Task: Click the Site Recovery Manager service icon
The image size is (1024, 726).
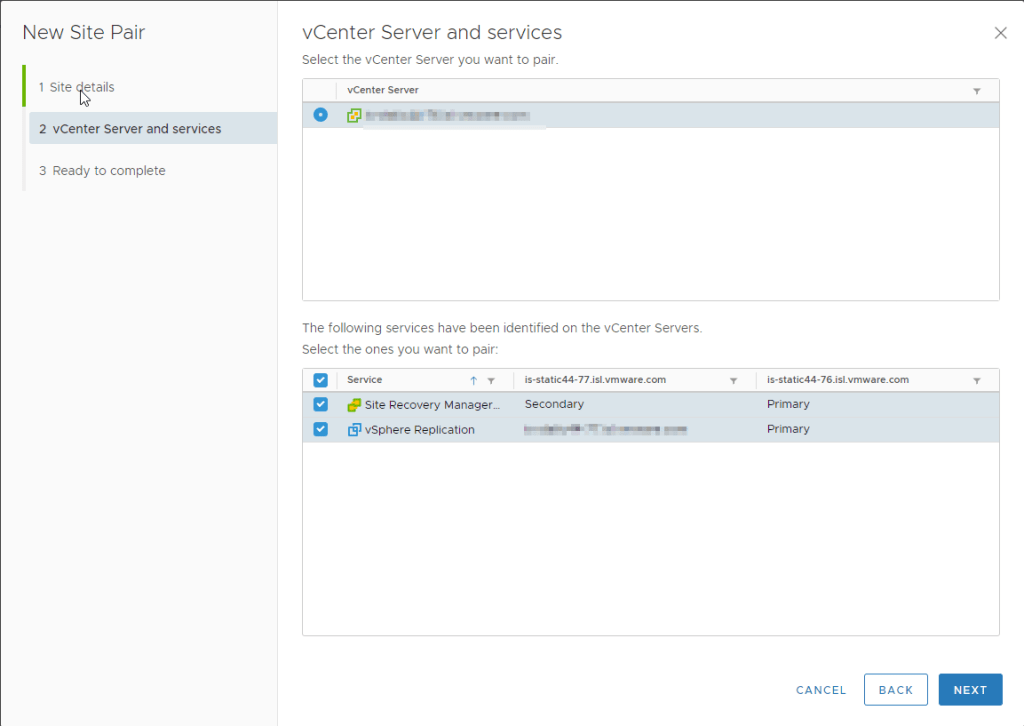Action: click(x=354, y=405)
